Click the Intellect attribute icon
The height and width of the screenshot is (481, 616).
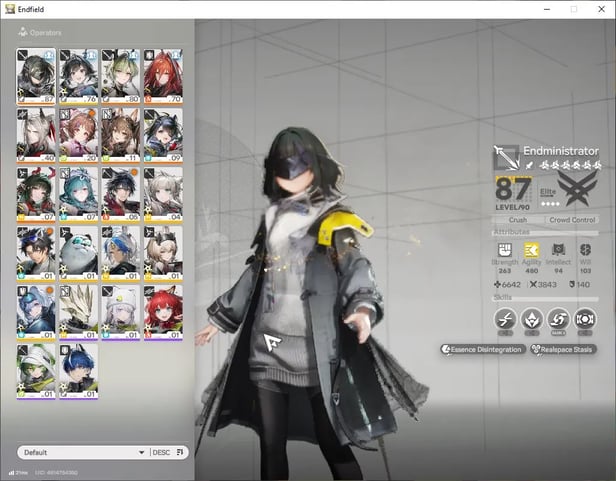pyautogui.click(x=559, y=249)
